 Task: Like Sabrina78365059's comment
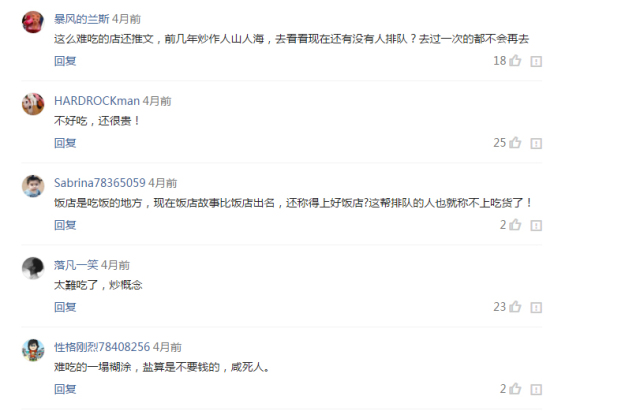515,225
